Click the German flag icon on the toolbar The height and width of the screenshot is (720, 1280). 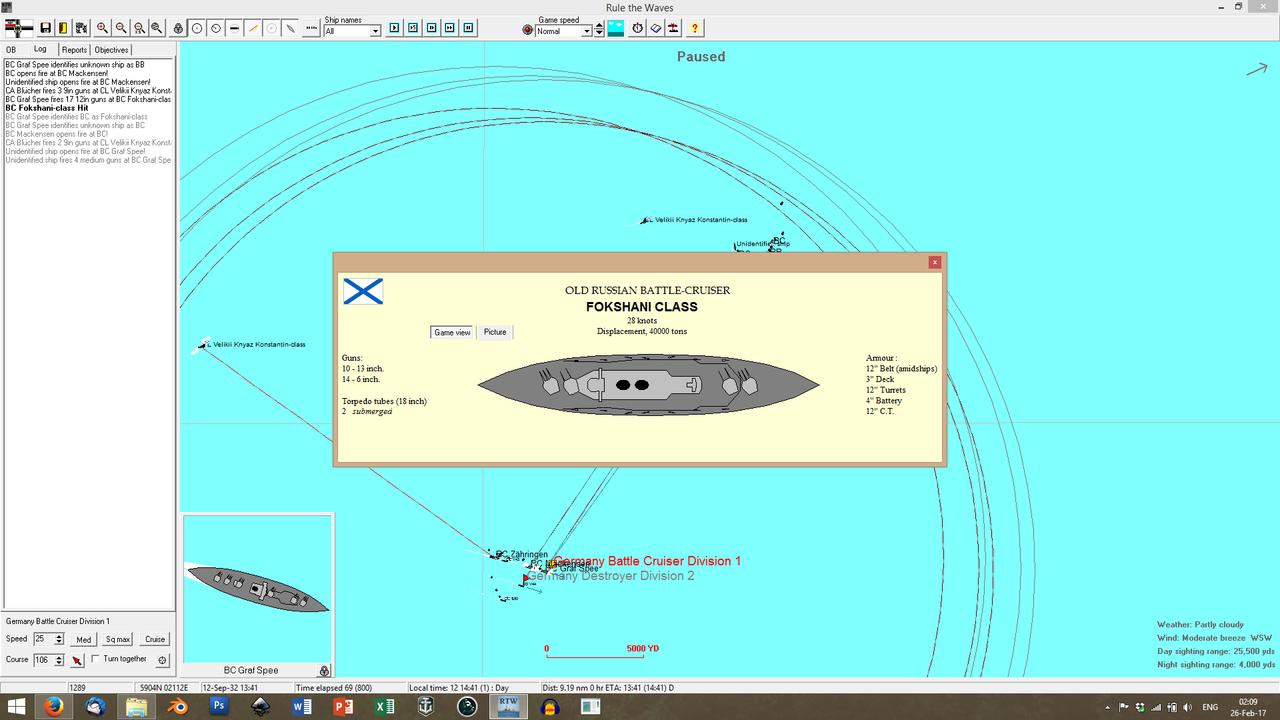click(20, 28)
